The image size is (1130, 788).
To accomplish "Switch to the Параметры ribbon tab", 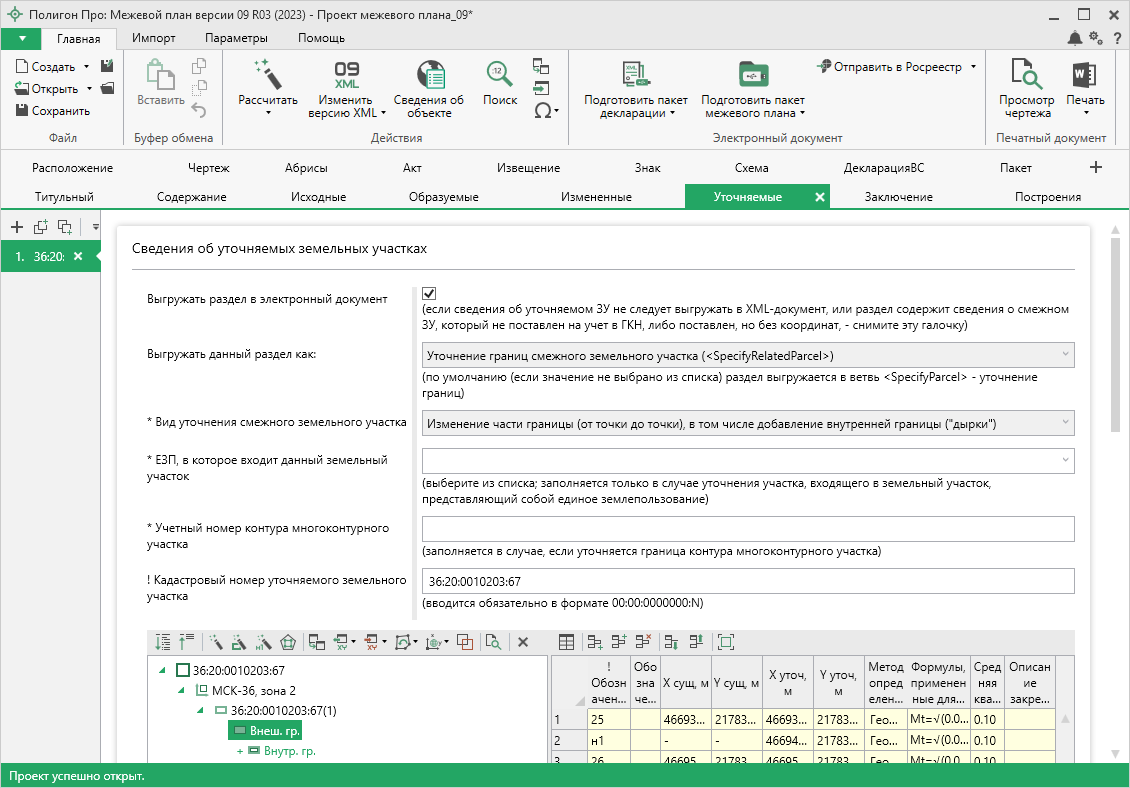I will pyautogui.click(x=236, y=38).
